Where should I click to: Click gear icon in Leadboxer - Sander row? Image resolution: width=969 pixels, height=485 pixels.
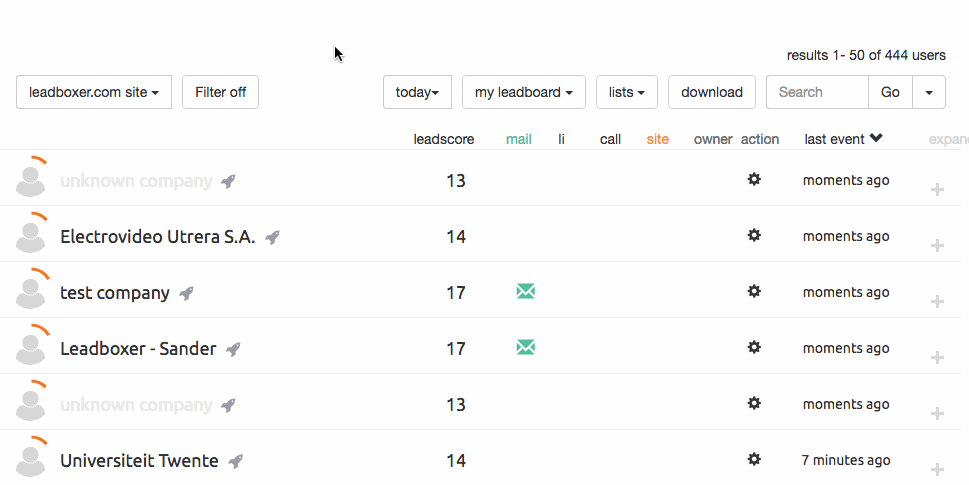tap(754, 347)
